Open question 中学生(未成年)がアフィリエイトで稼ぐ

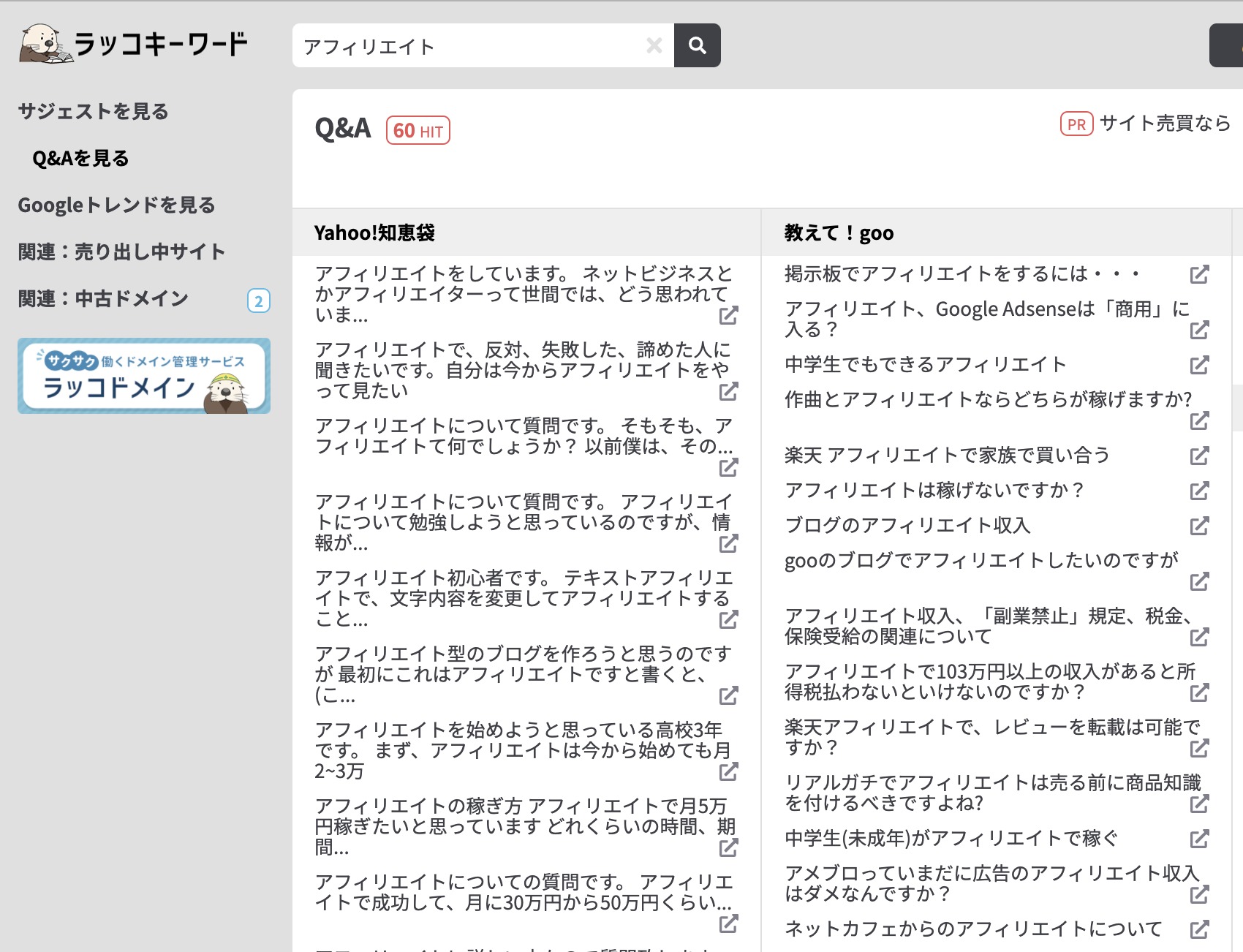coord(951,838)
